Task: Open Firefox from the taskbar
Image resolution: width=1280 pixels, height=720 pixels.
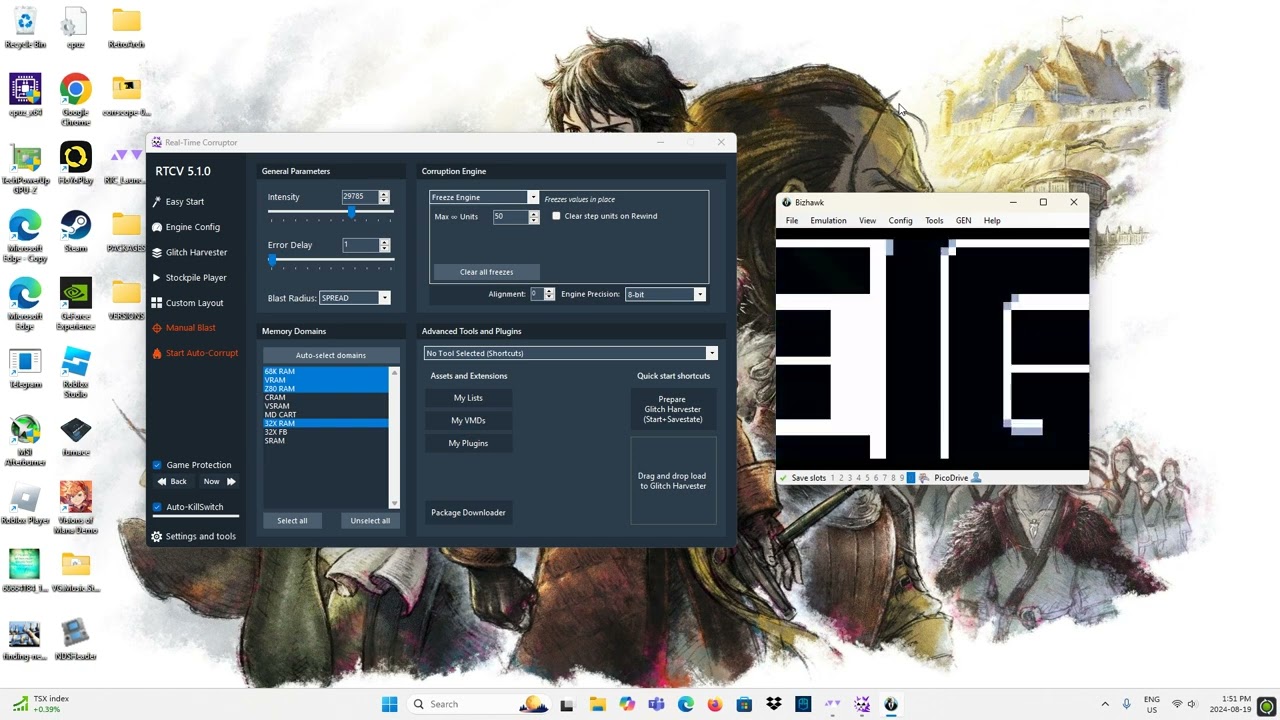Action: pyautogui.click(x=714, y=704)
